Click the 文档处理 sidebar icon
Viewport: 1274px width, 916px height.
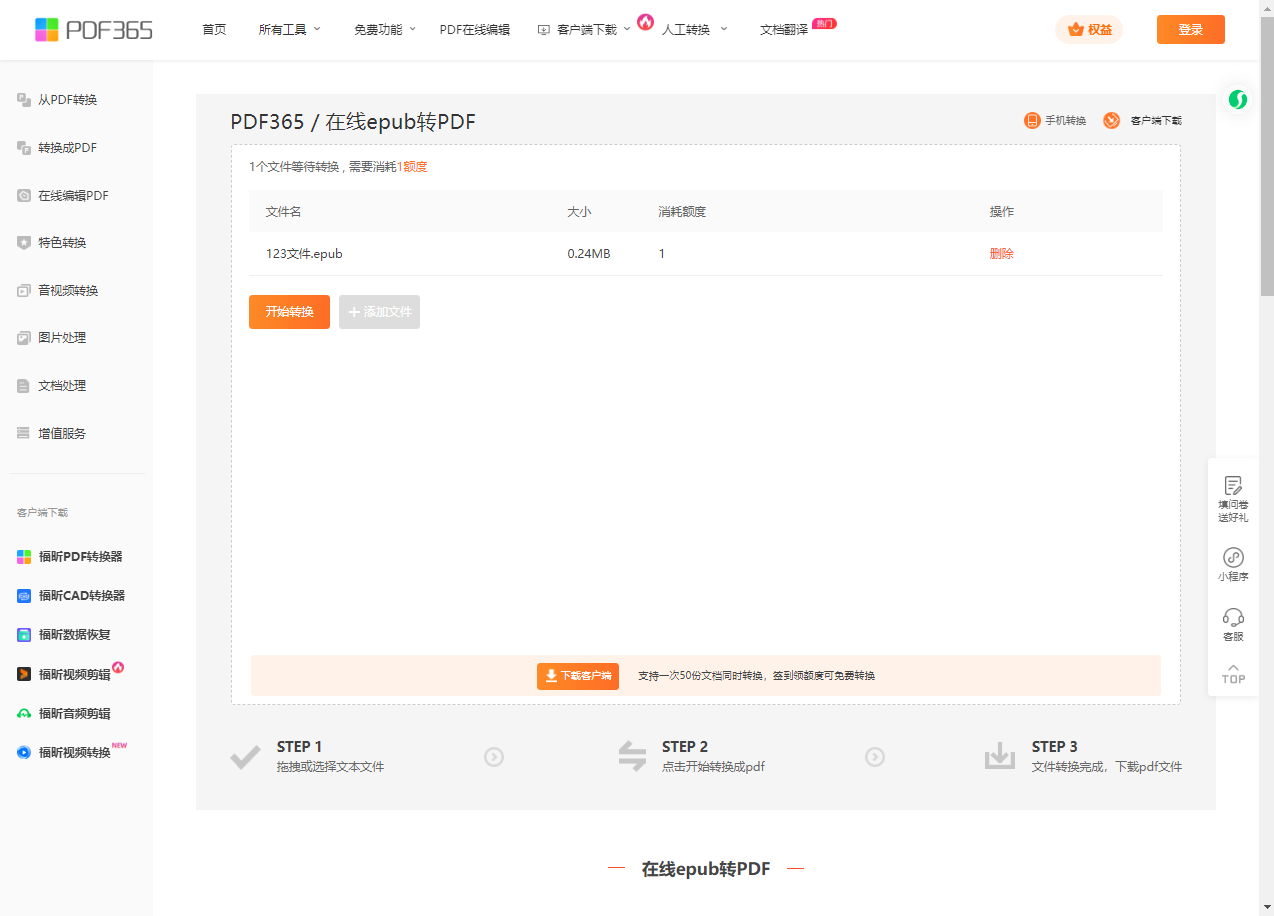tap(24, 386)
